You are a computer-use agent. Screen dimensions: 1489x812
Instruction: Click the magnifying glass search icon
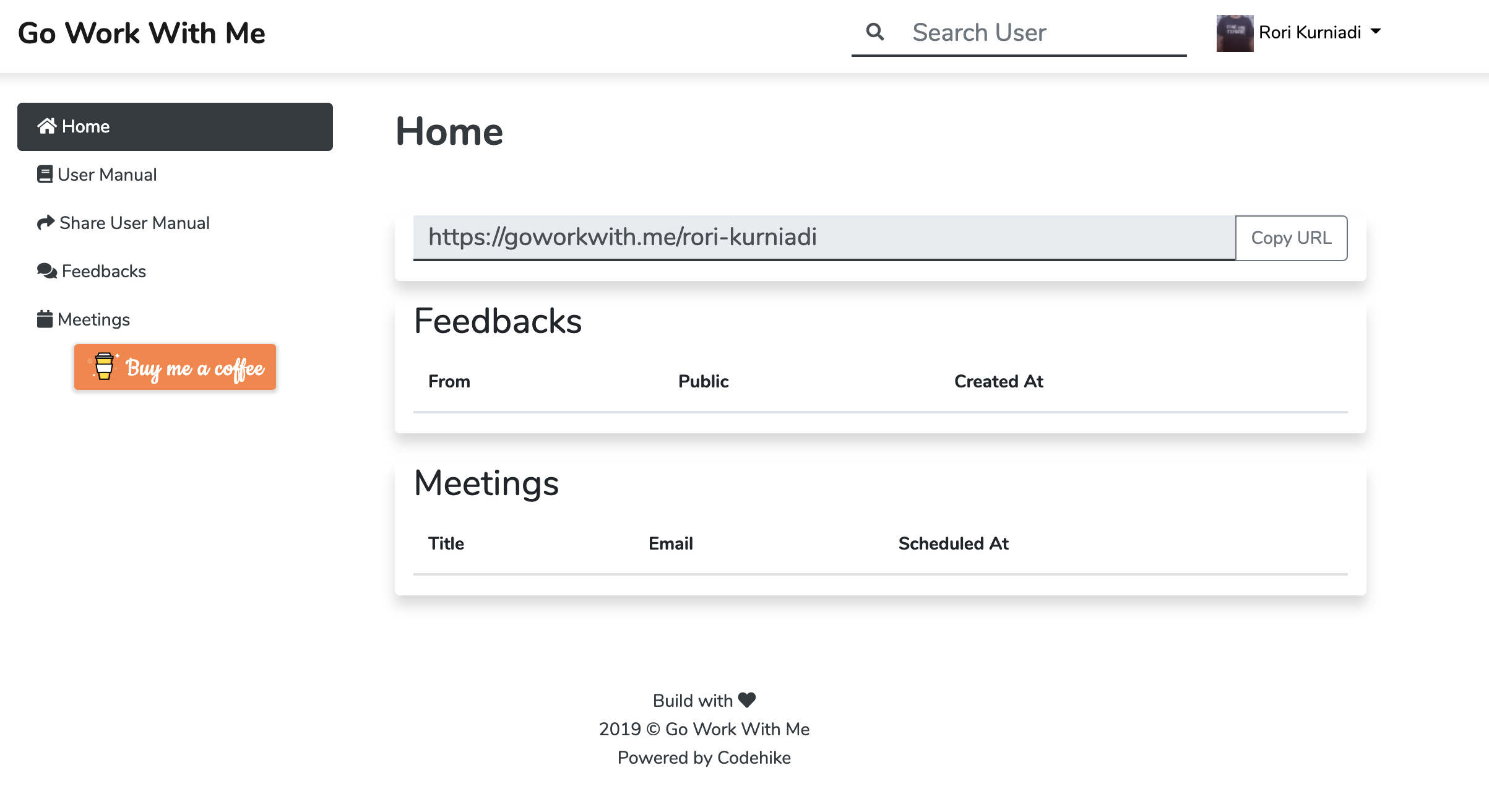(874, 32)
